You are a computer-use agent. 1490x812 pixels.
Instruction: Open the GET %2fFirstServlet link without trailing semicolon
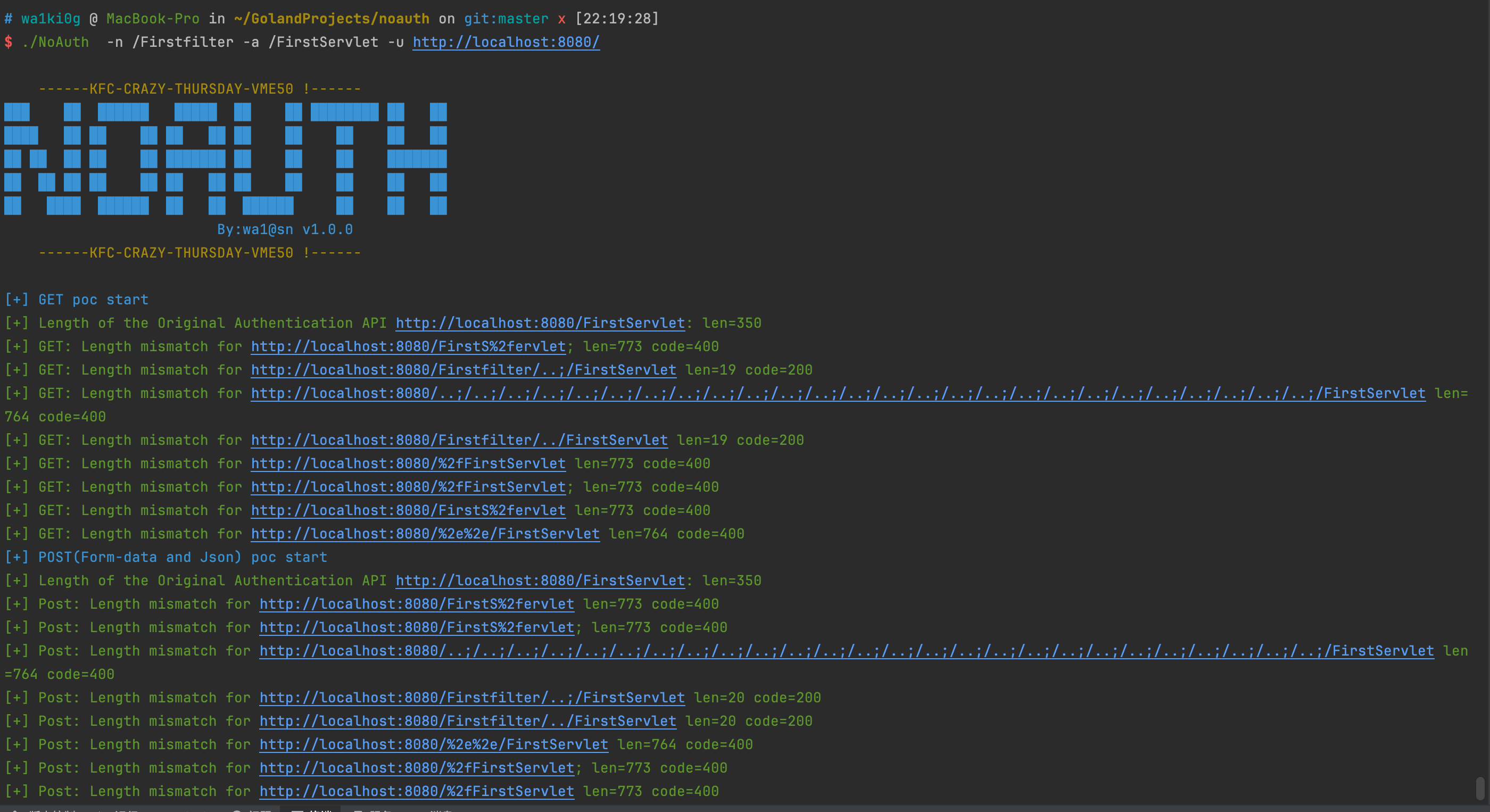(x=408, y=463)
